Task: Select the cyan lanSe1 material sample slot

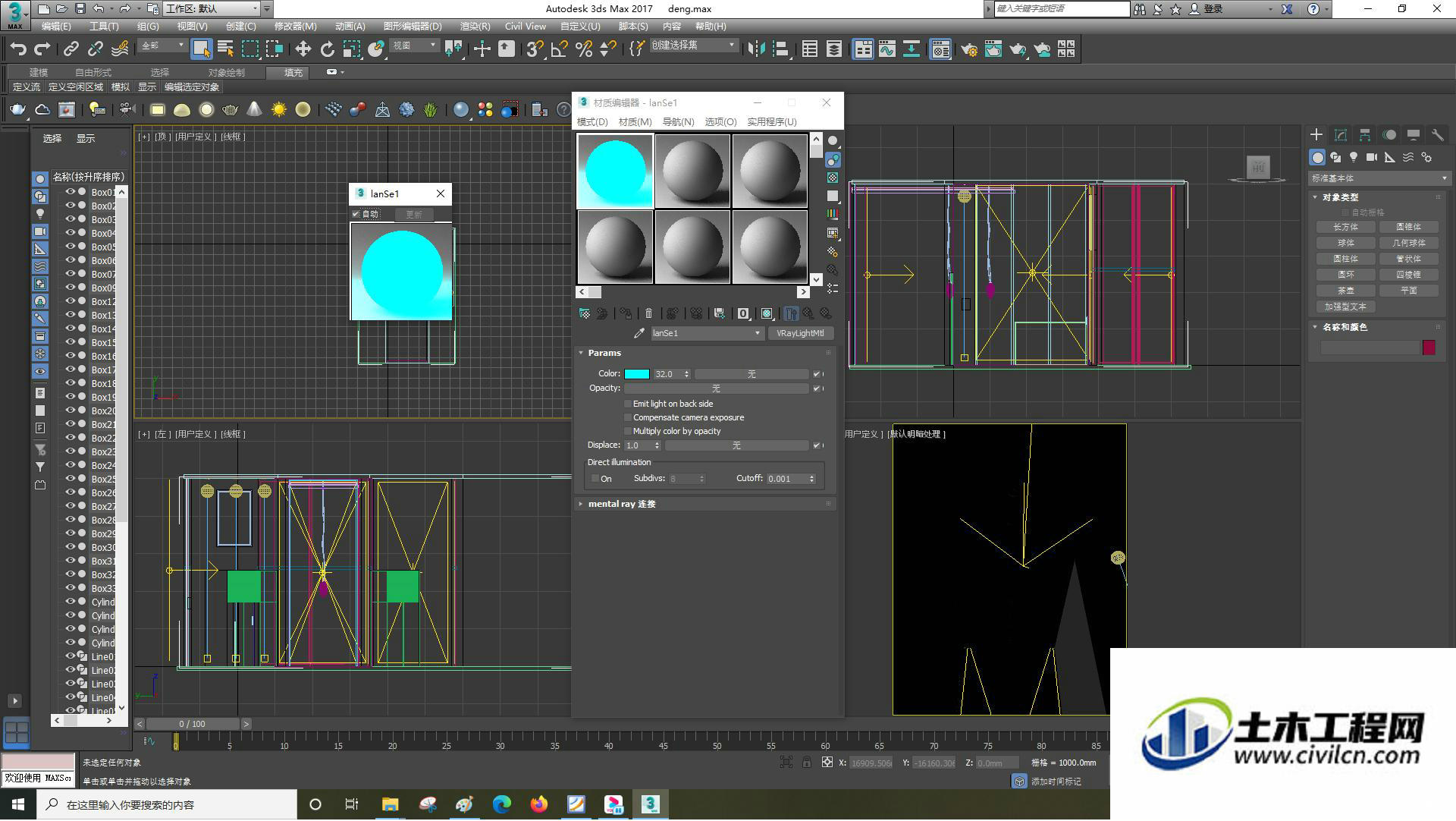Action: pos(615,171)
